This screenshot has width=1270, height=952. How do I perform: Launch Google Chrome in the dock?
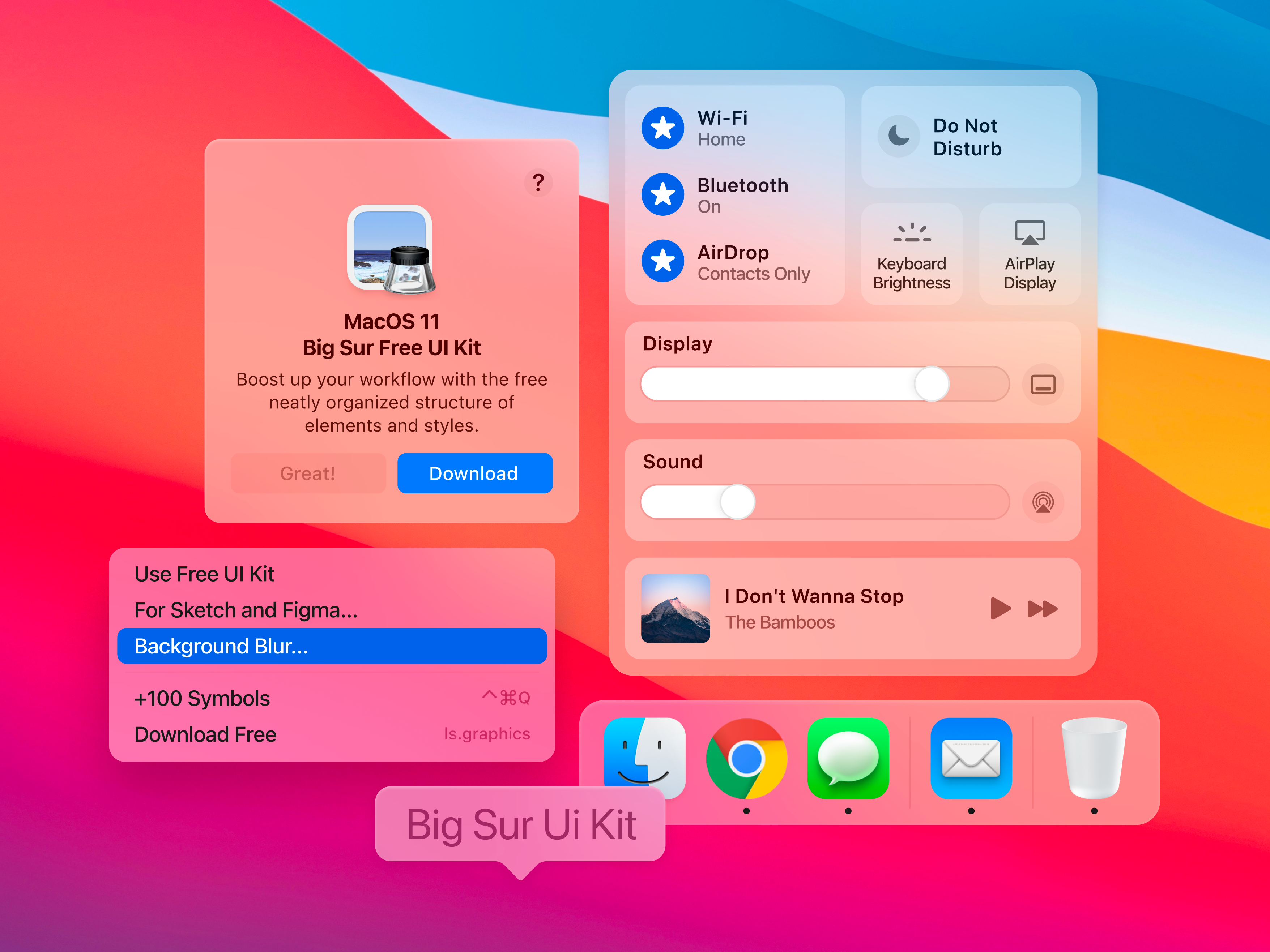tap(746, 758)
